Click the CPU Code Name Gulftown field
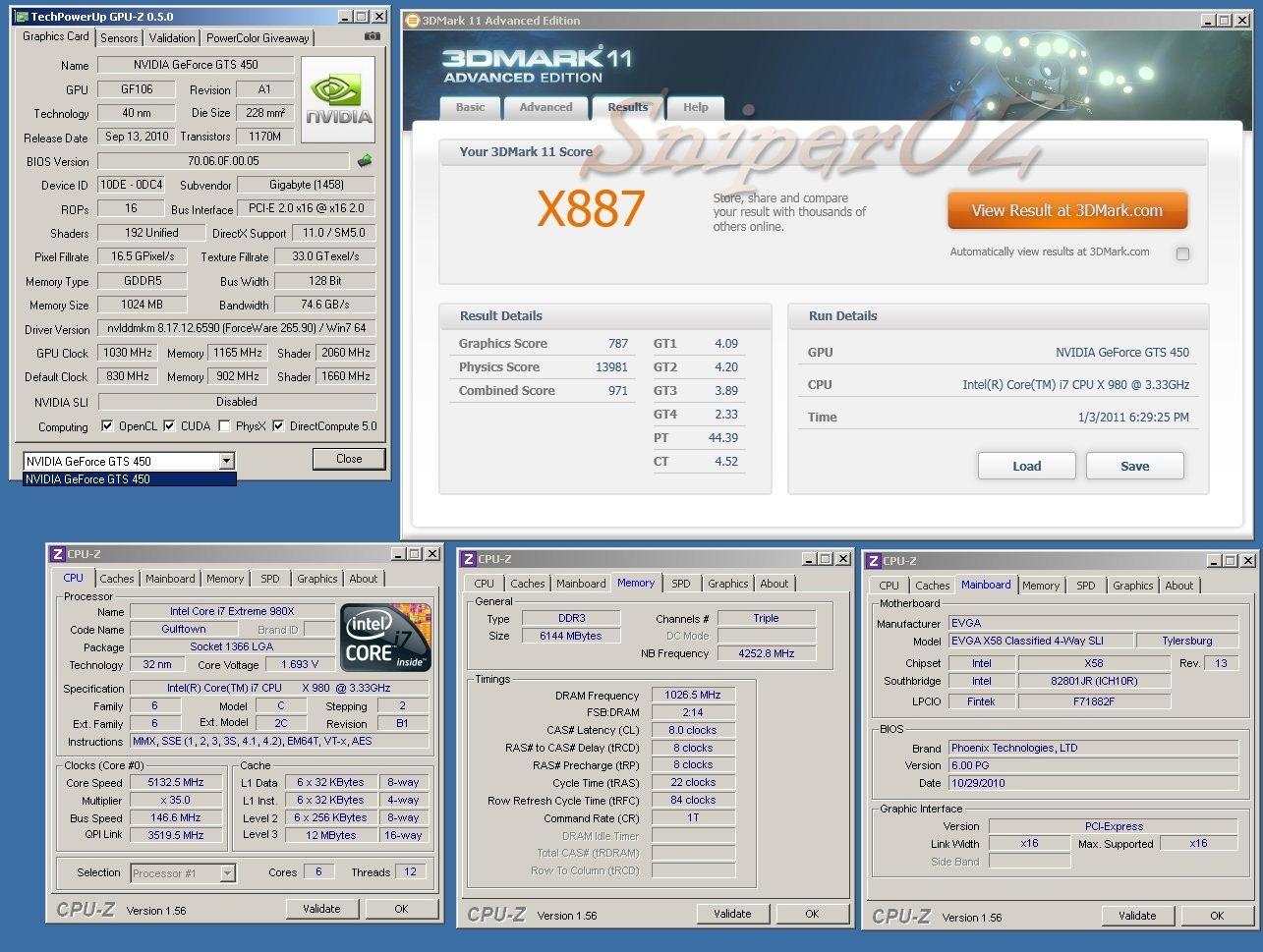1263x952 pixels. point(184,629)
